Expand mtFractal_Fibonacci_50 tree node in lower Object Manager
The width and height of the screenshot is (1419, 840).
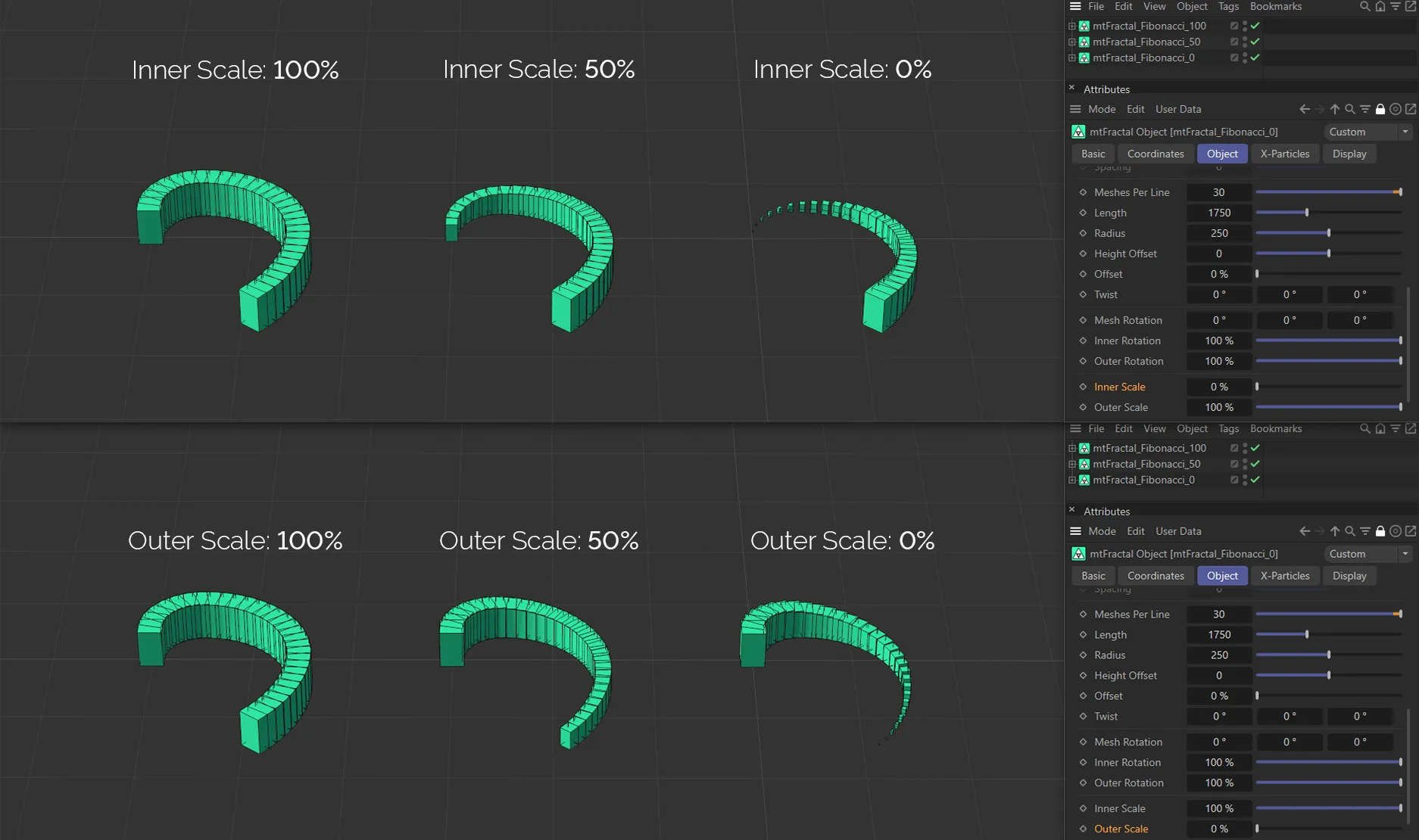coord(1072,464)
